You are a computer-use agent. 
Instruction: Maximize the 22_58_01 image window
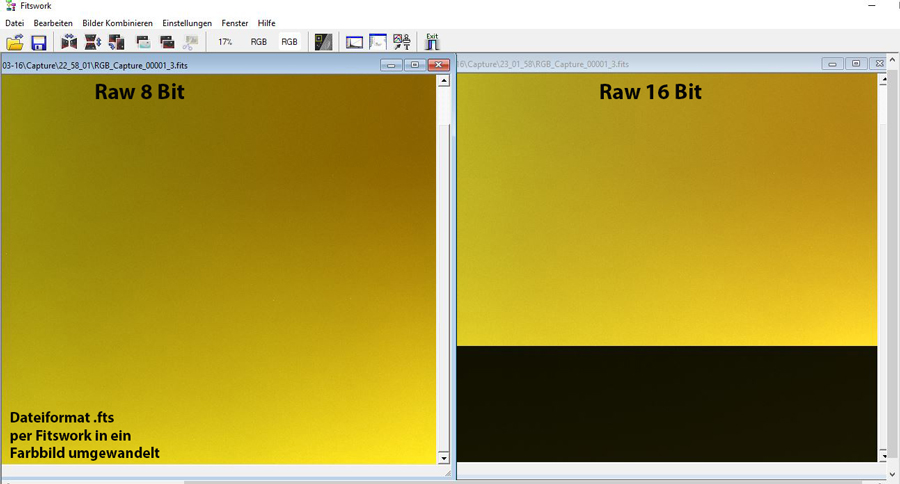414,65
